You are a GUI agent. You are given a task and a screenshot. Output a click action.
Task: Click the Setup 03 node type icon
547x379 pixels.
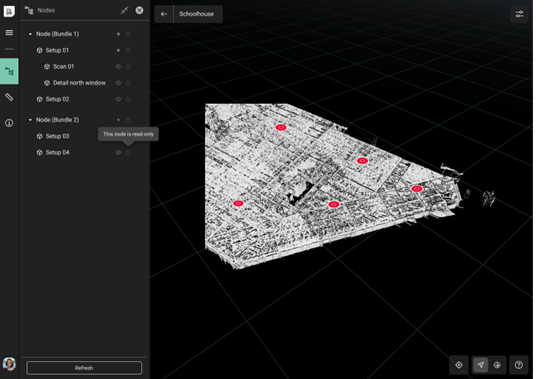[x=39, y=136]
